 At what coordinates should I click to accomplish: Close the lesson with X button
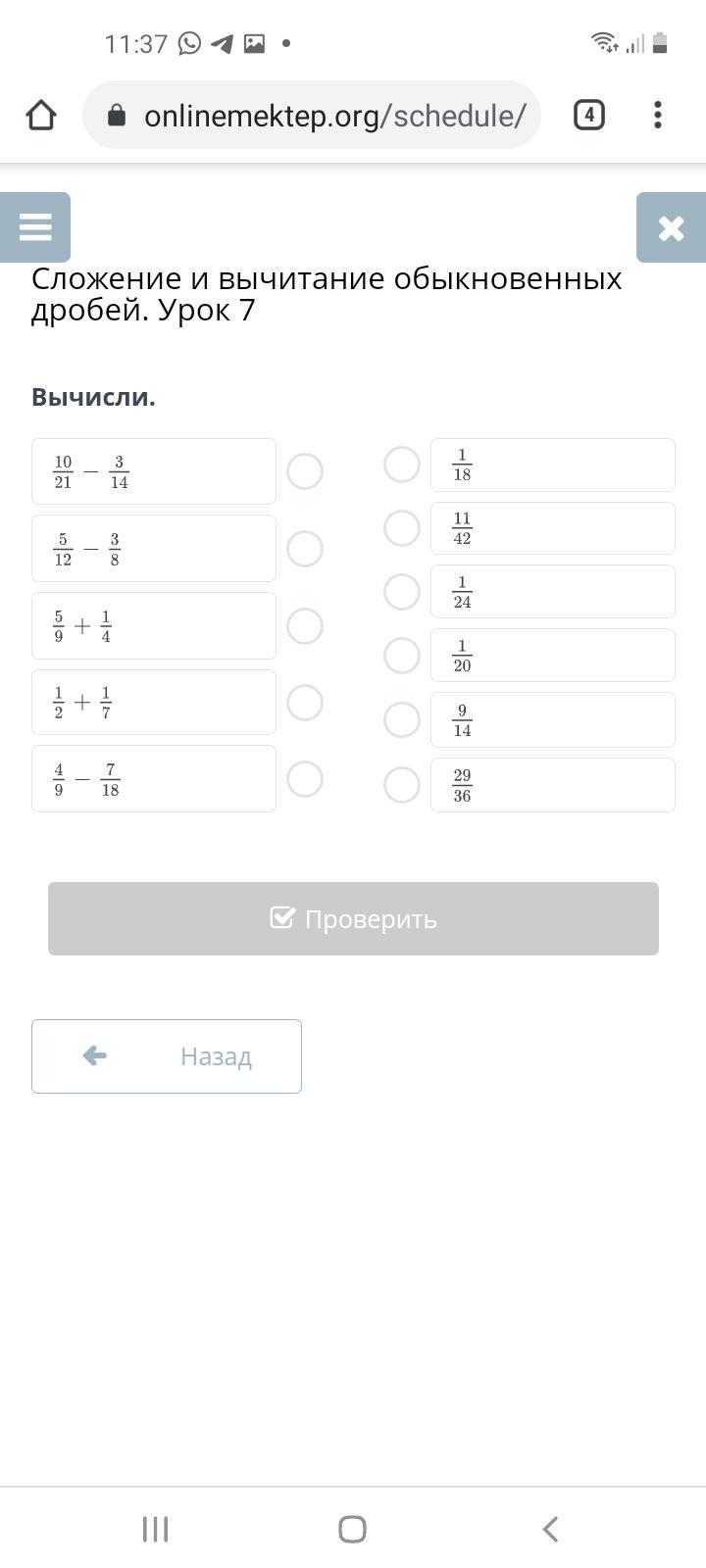tap(671, 227)
